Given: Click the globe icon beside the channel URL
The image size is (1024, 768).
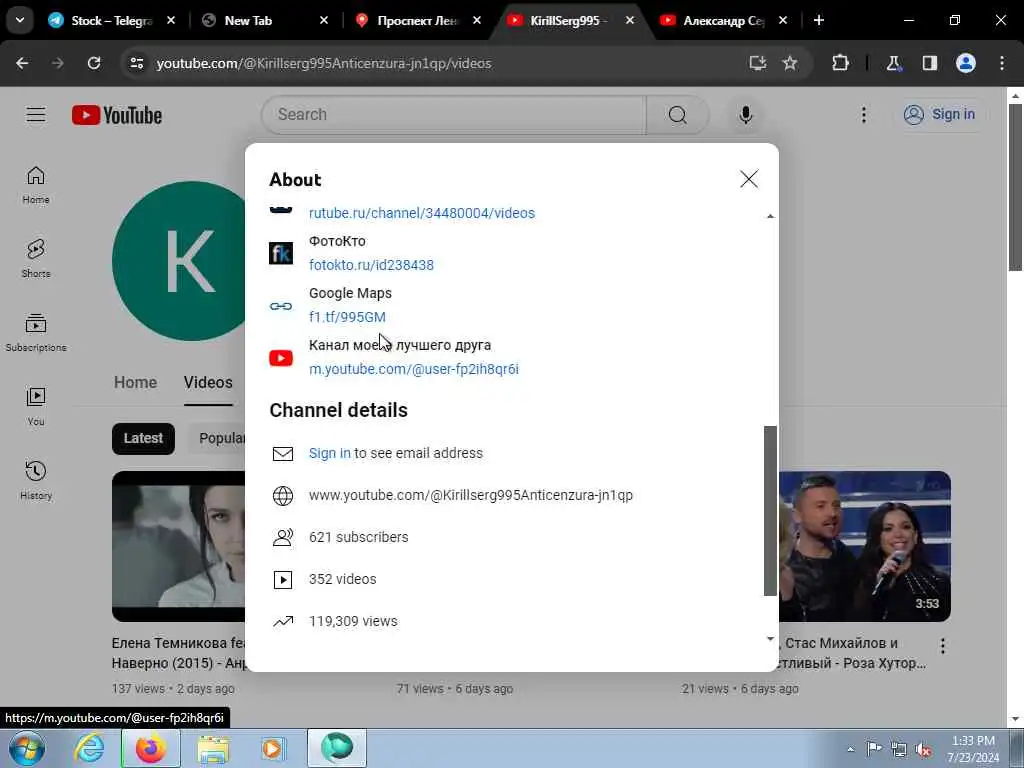Looking at the screenshot, I should [x=283, y=496].
